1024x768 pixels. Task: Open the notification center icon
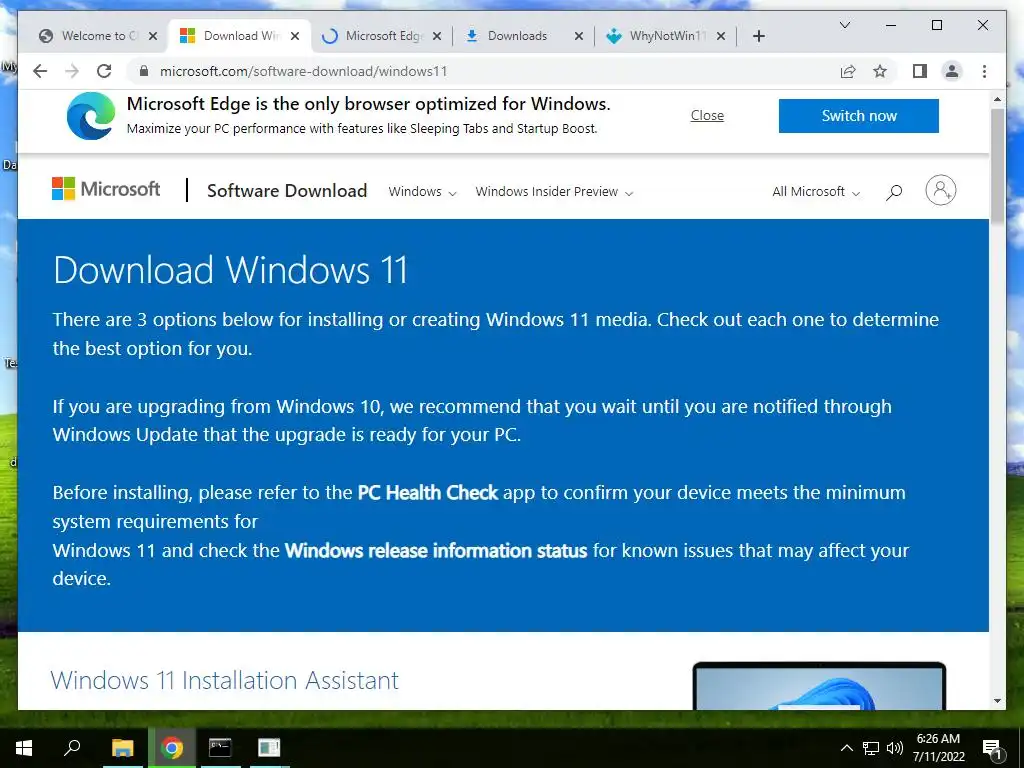(x=992, y=749)
